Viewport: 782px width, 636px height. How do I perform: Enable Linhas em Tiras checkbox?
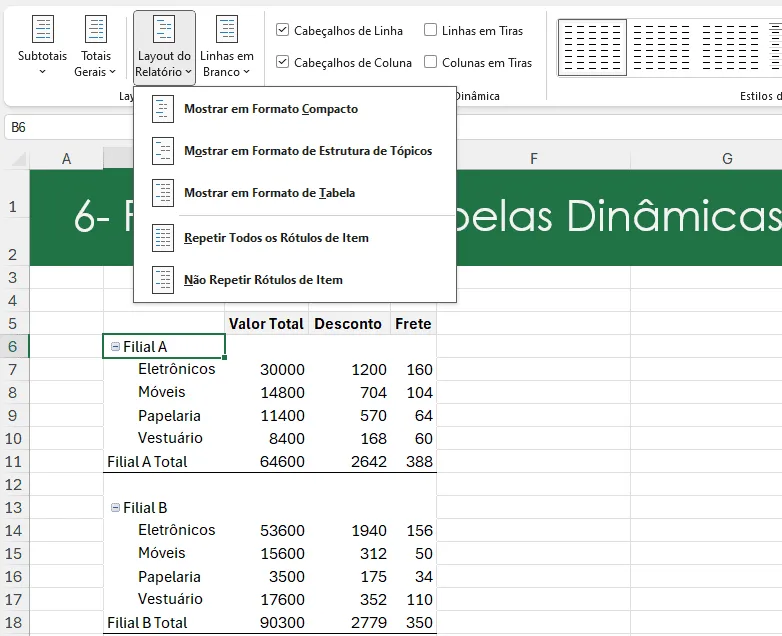[x=430, y=30]
